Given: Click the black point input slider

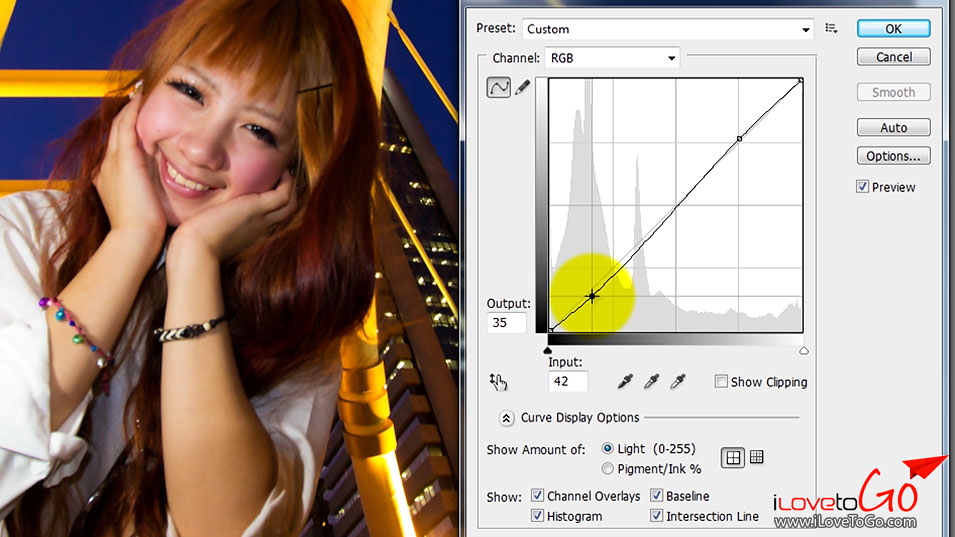Looking at the screenshot, I should 548,350.
